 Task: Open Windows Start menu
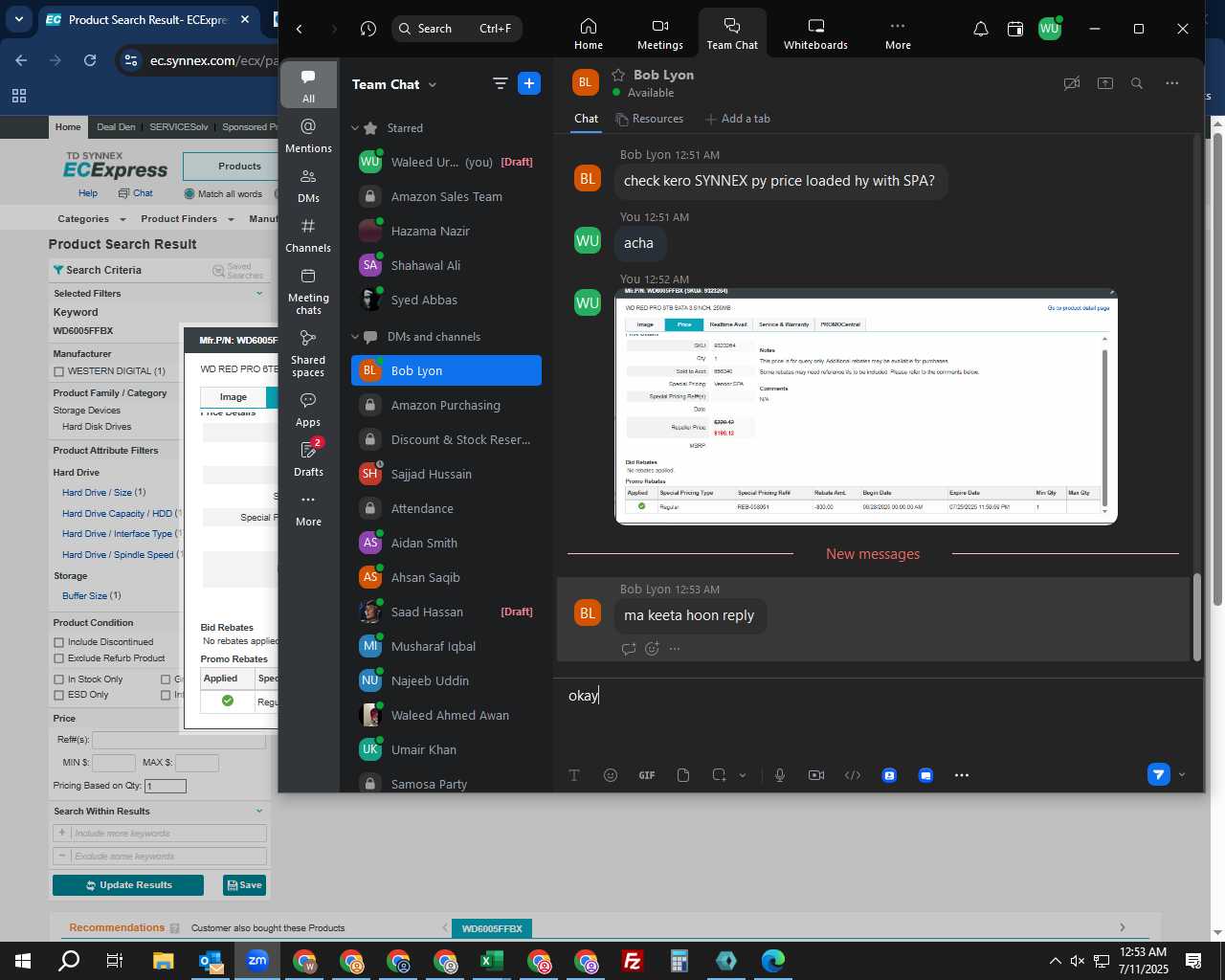coord(23,961)
